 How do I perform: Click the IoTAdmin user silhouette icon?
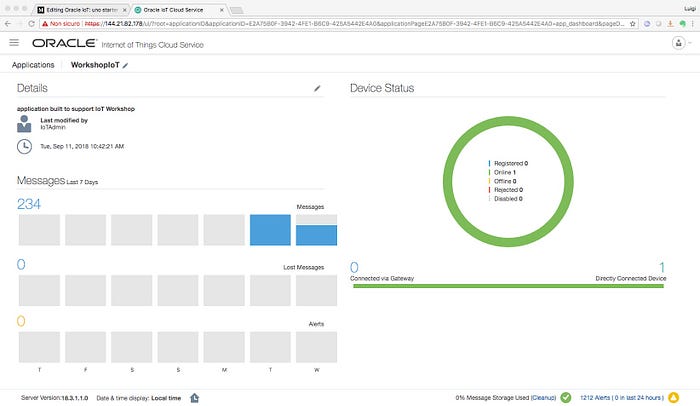[x=24, y=124]
